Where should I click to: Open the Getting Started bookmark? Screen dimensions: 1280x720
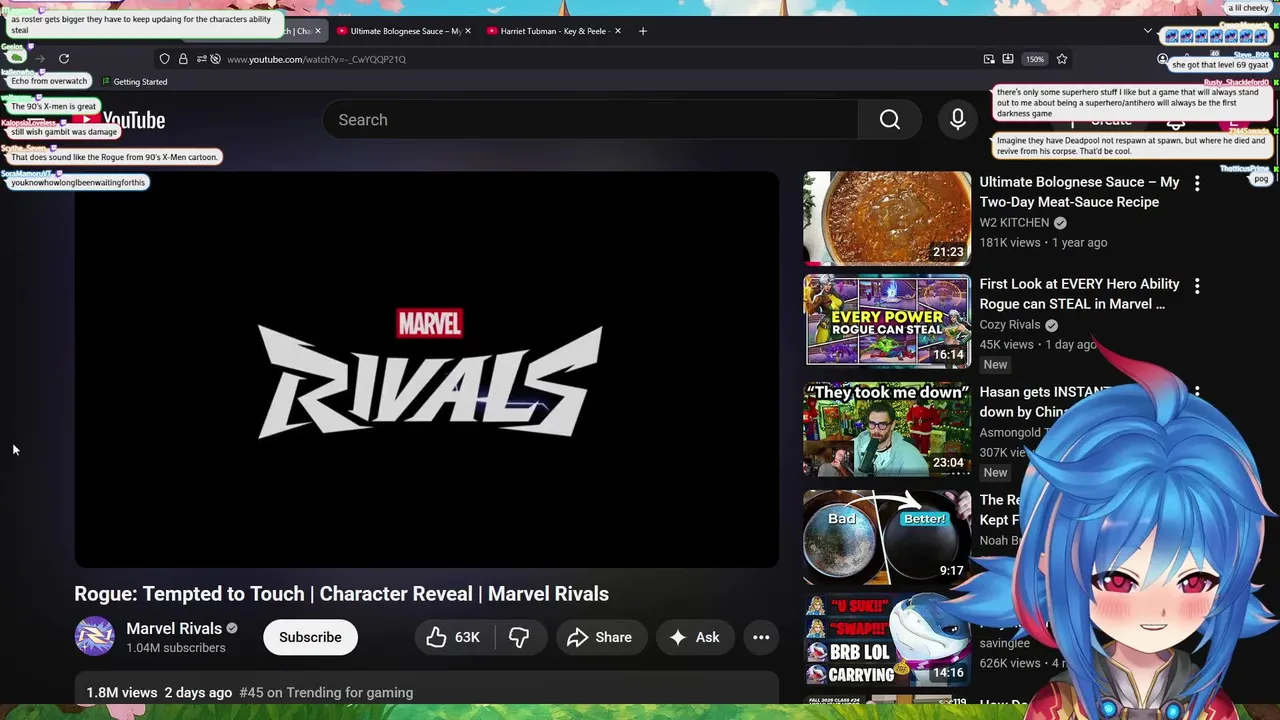(135, 82)
